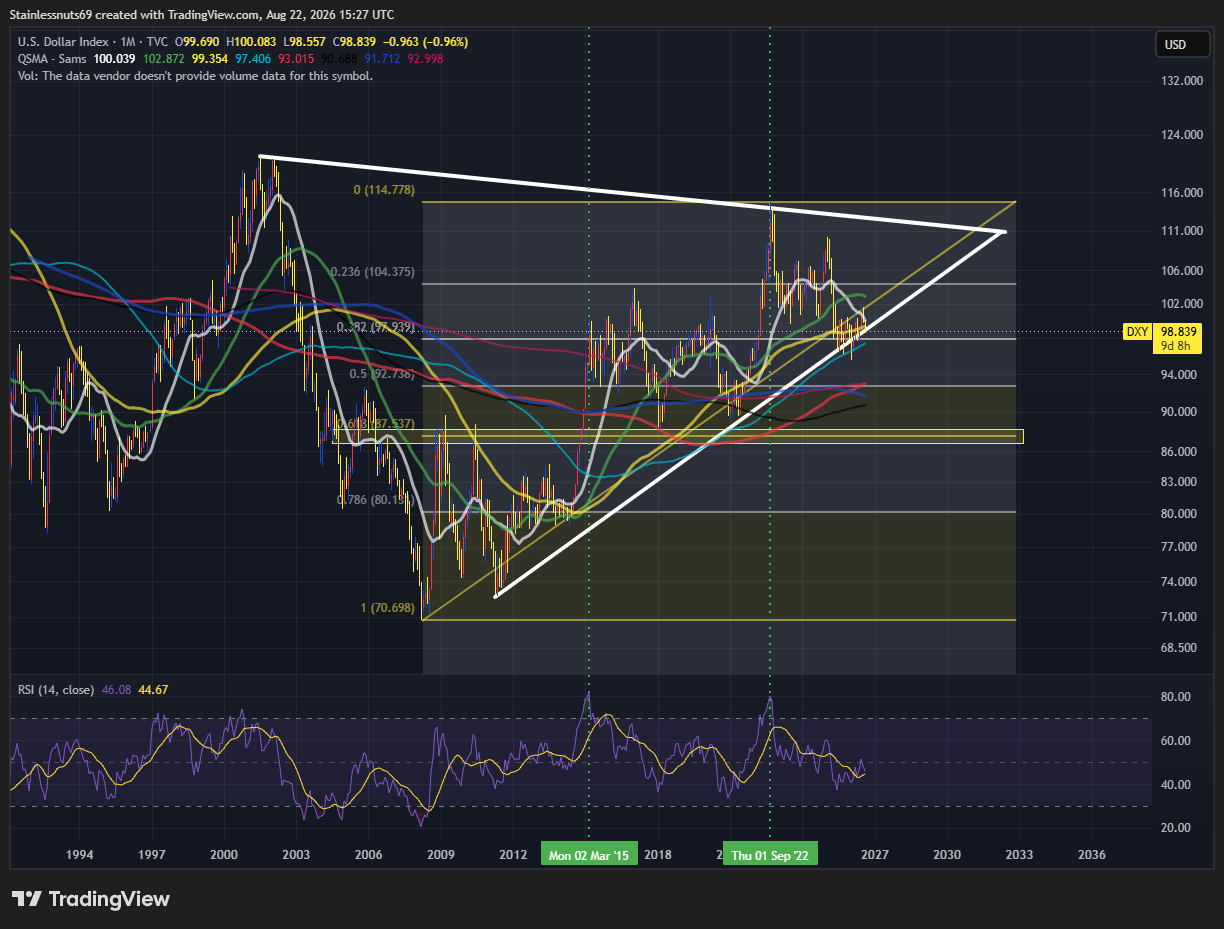
Task: Click the DXY symbol label on price axis
Action: click(1137, 332)
